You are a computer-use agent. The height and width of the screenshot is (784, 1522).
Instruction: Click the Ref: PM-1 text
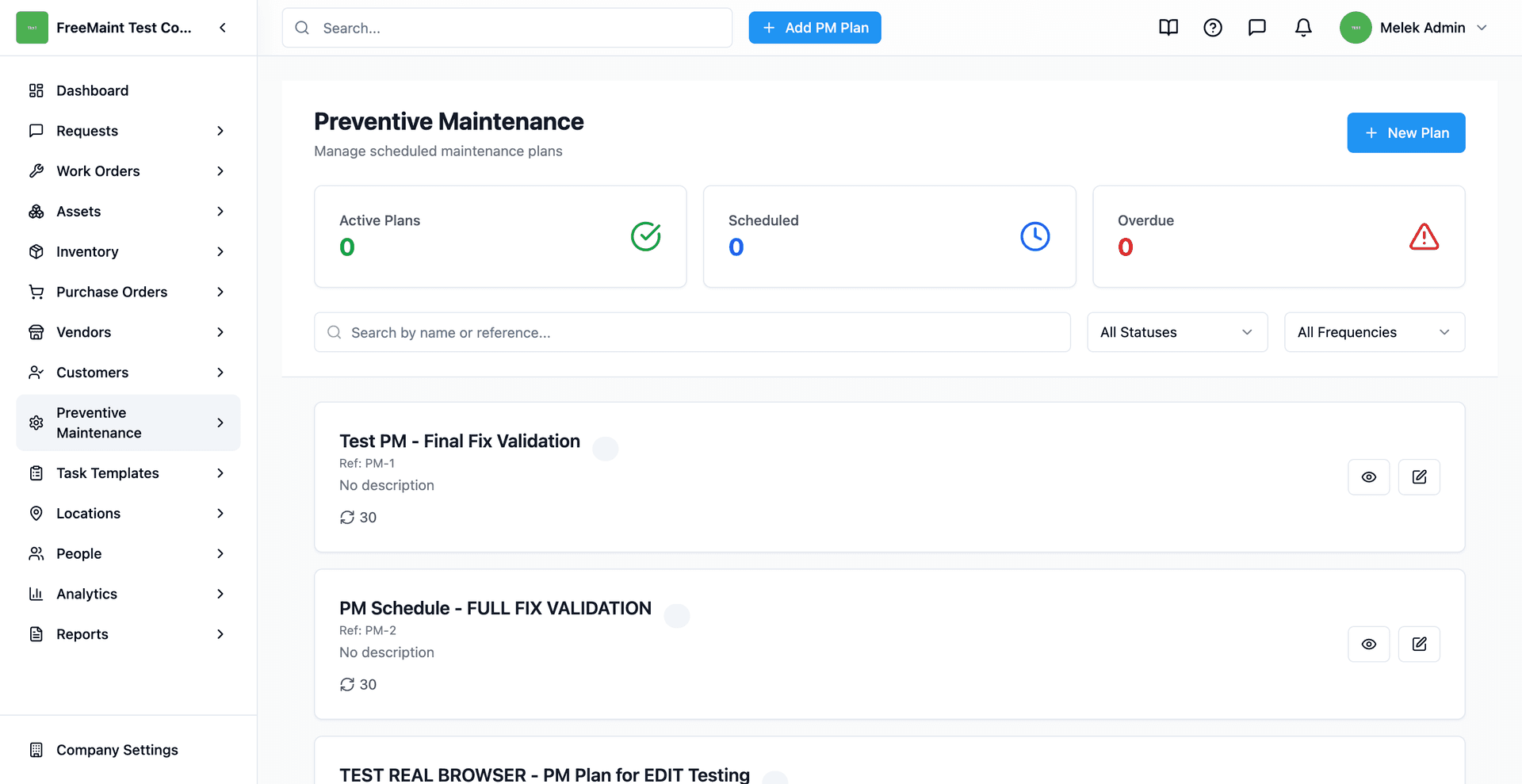[367, 463]
